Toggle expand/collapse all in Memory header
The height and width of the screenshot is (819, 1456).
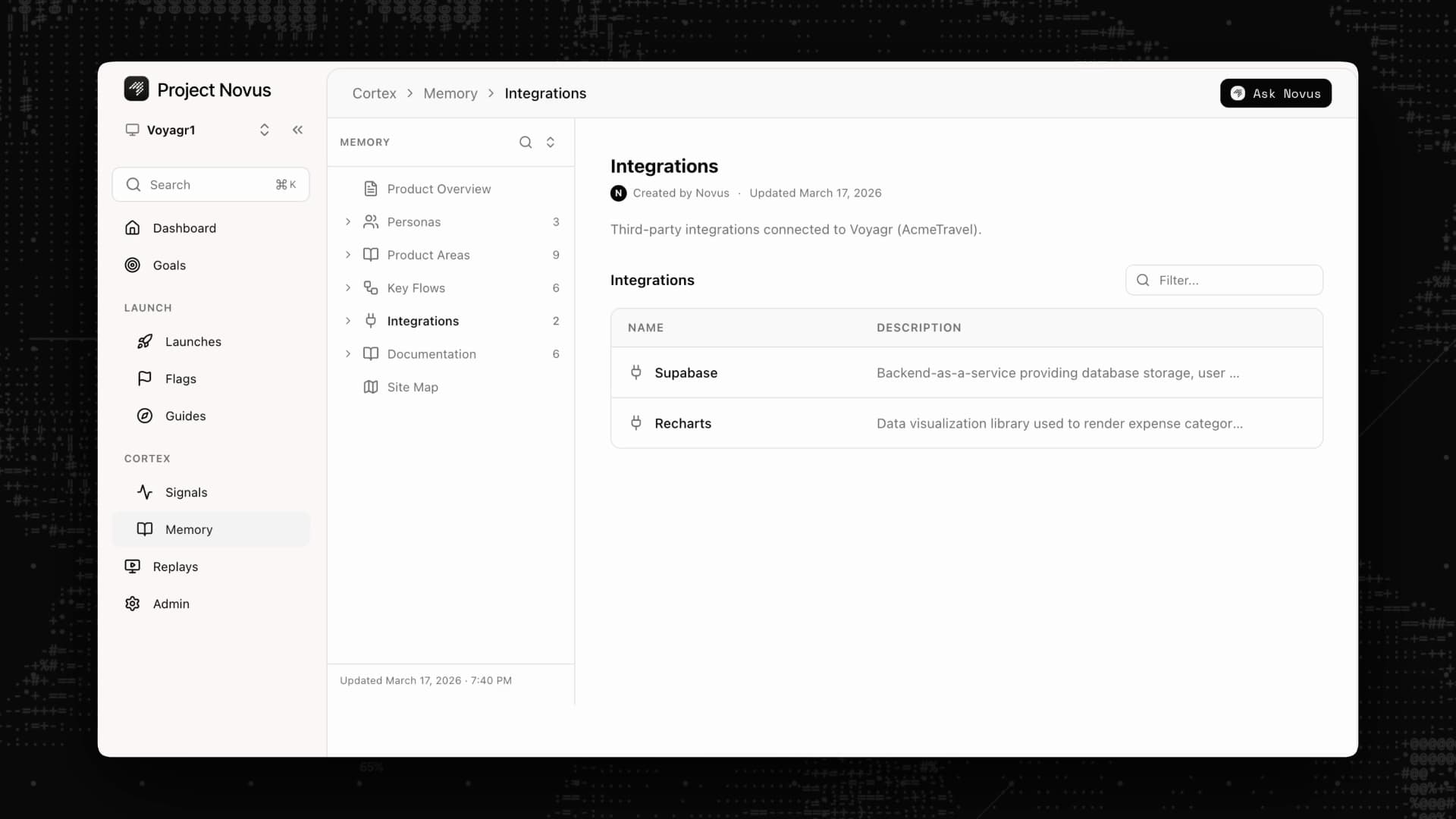[551, 143]
